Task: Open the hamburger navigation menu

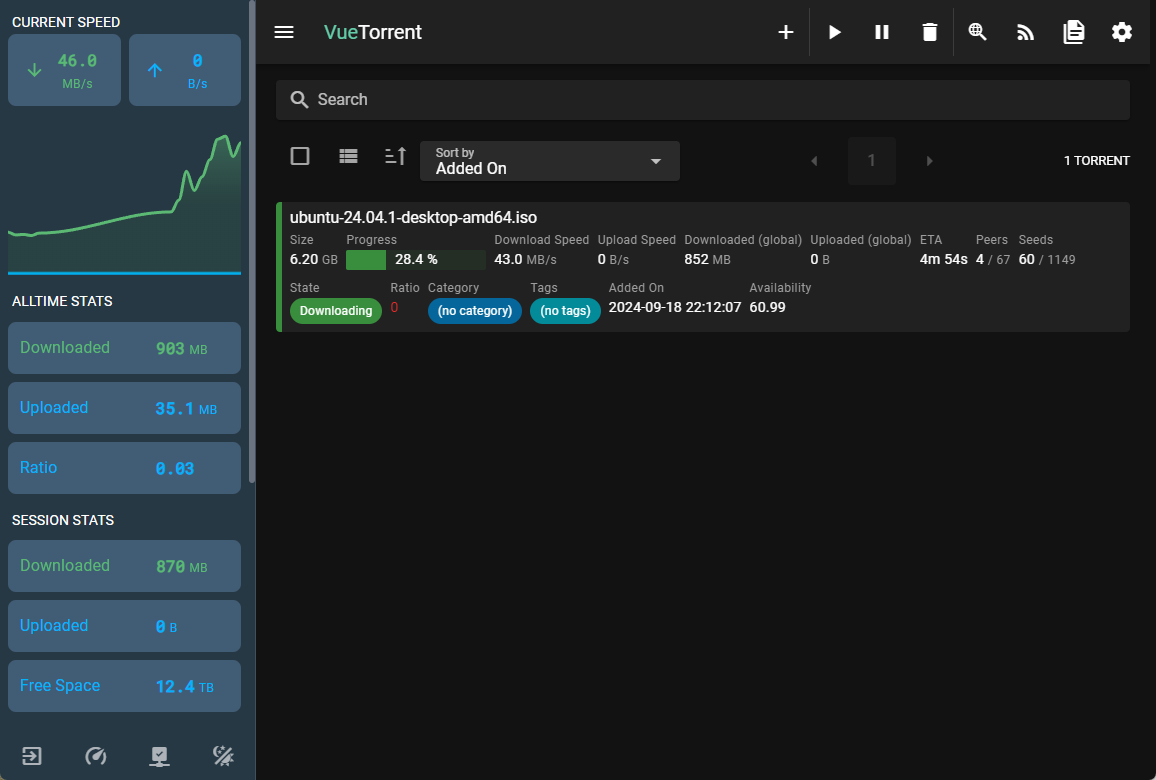Action: (284, 32)
